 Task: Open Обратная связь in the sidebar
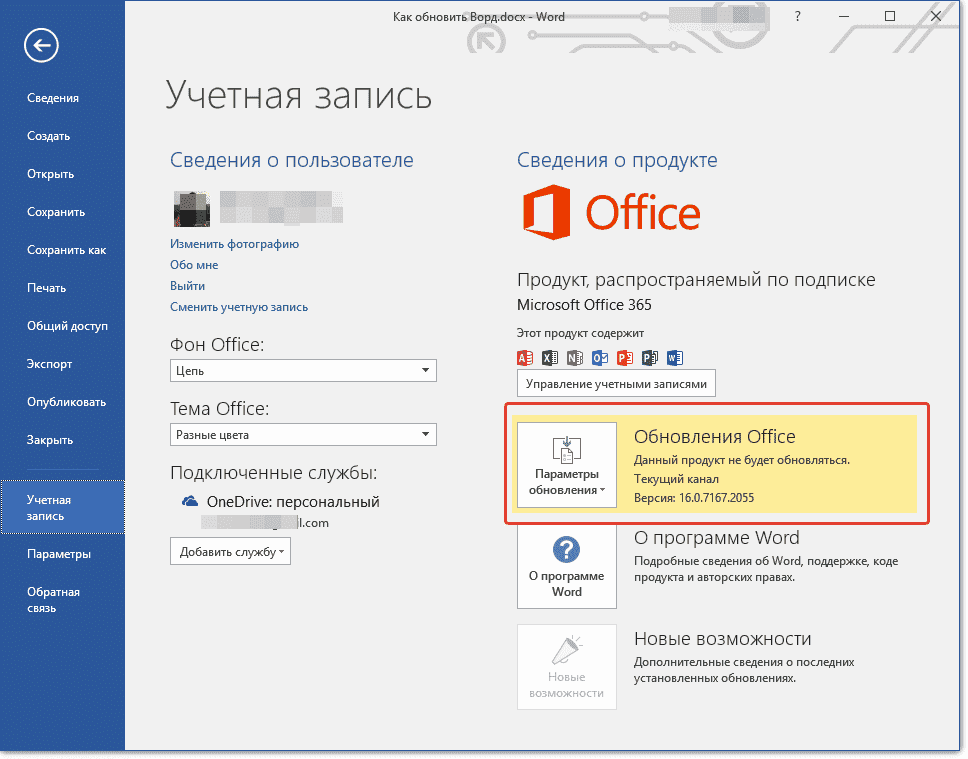[53, 600]
